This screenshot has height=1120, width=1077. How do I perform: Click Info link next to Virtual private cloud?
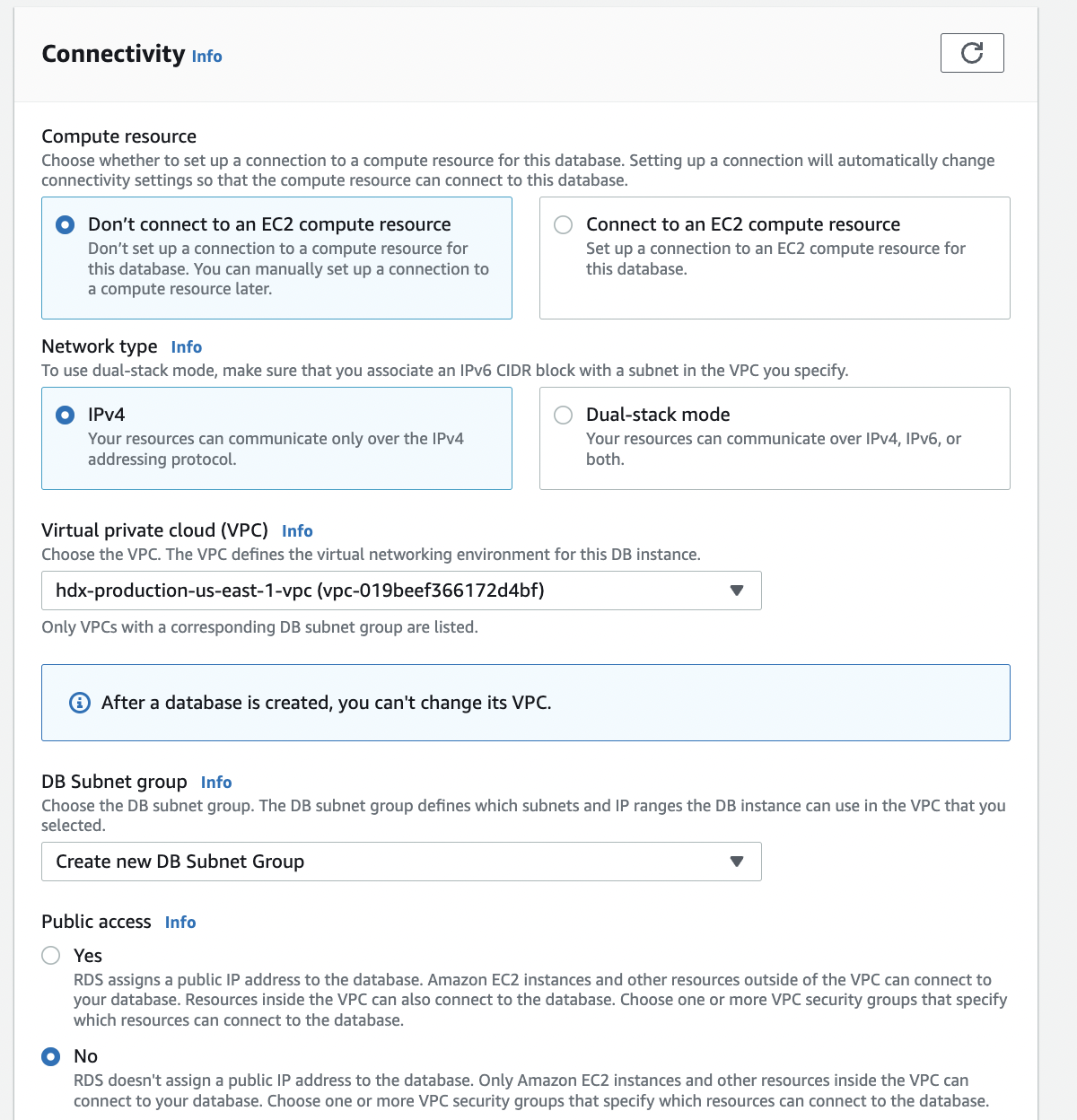297,531
